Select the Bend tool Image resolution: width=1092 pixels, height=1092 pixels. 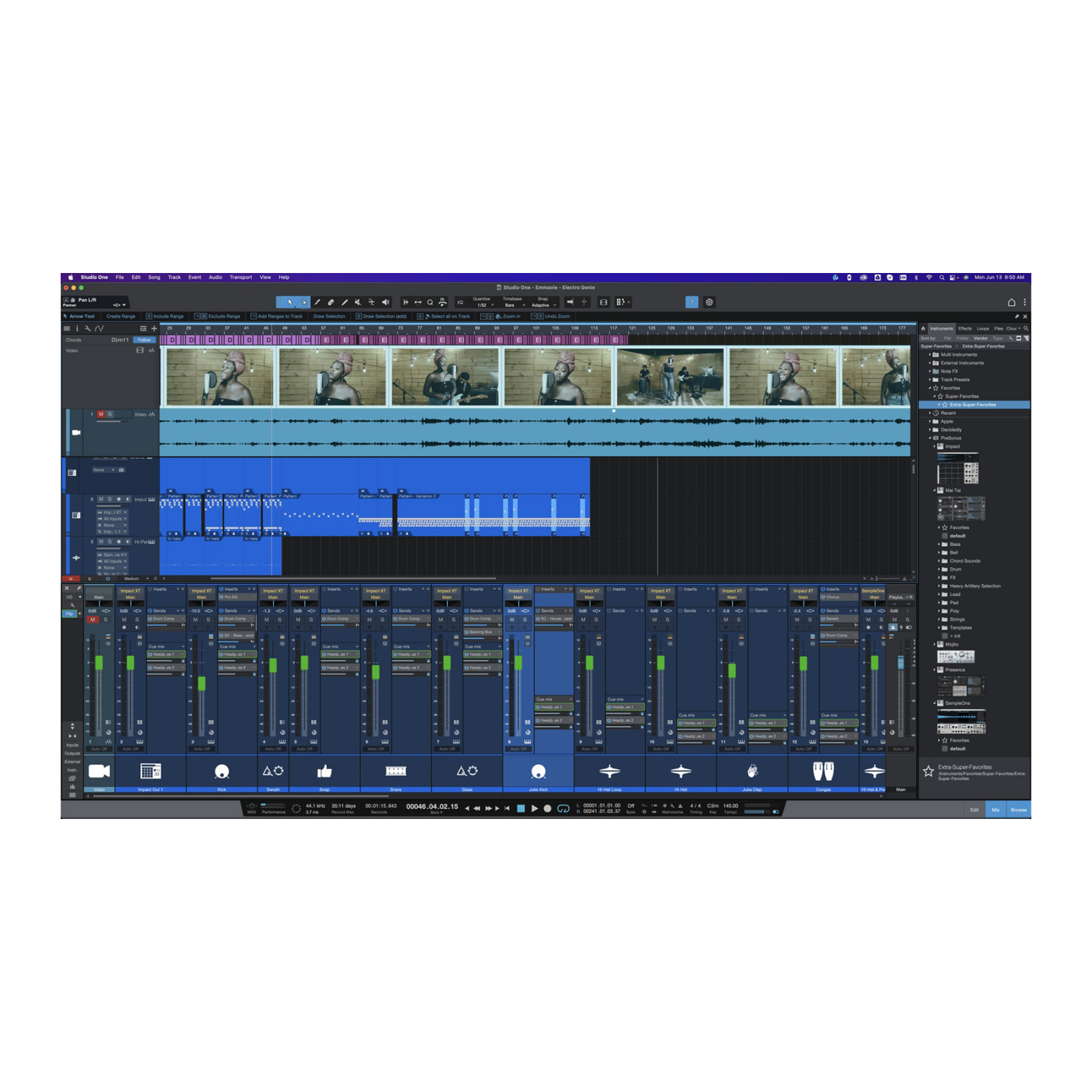click(371, 302)
